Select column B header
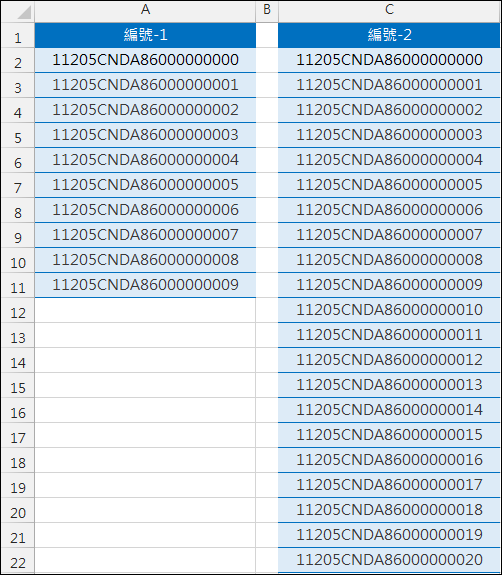Image resolution: width=502 pixels, height=575 pixels. coord(267,11)
